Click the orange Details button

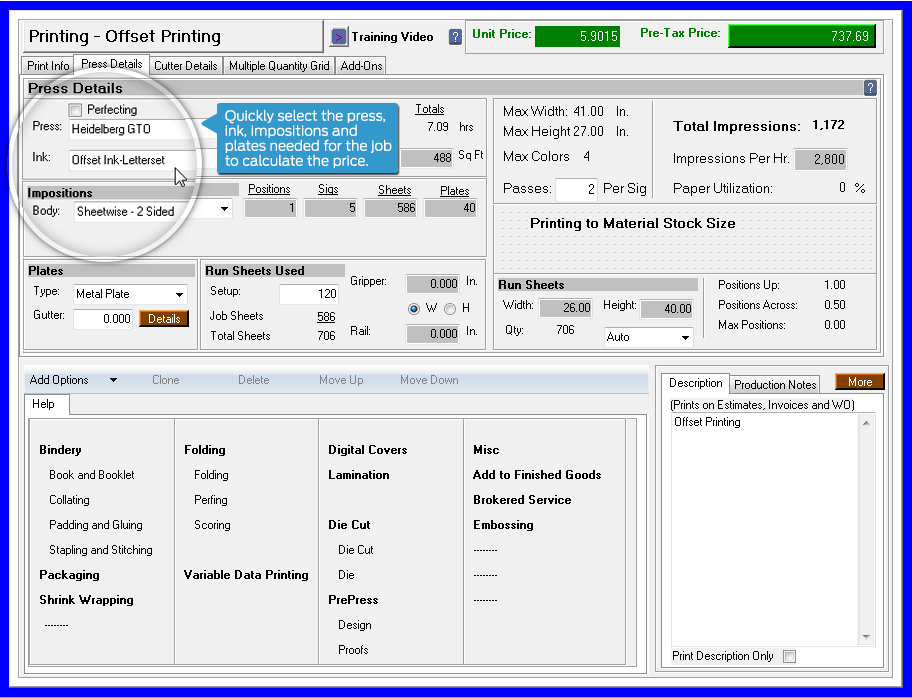(x=165, y=318)
